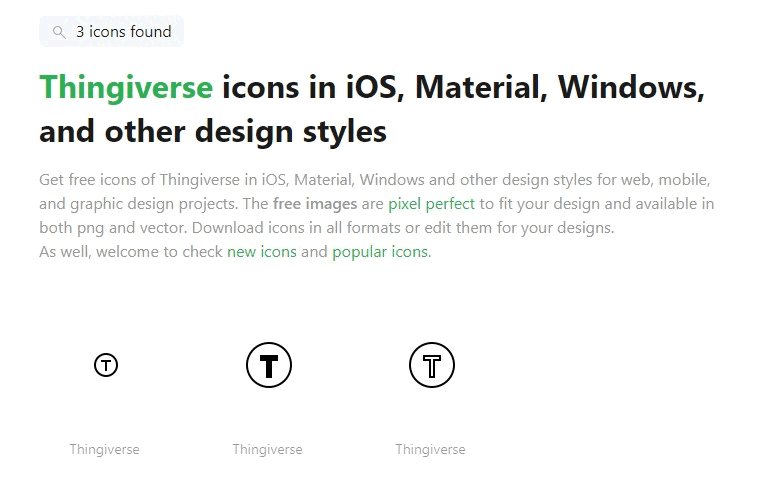Click the 'and other design styles' heading line

coord(213,132)
